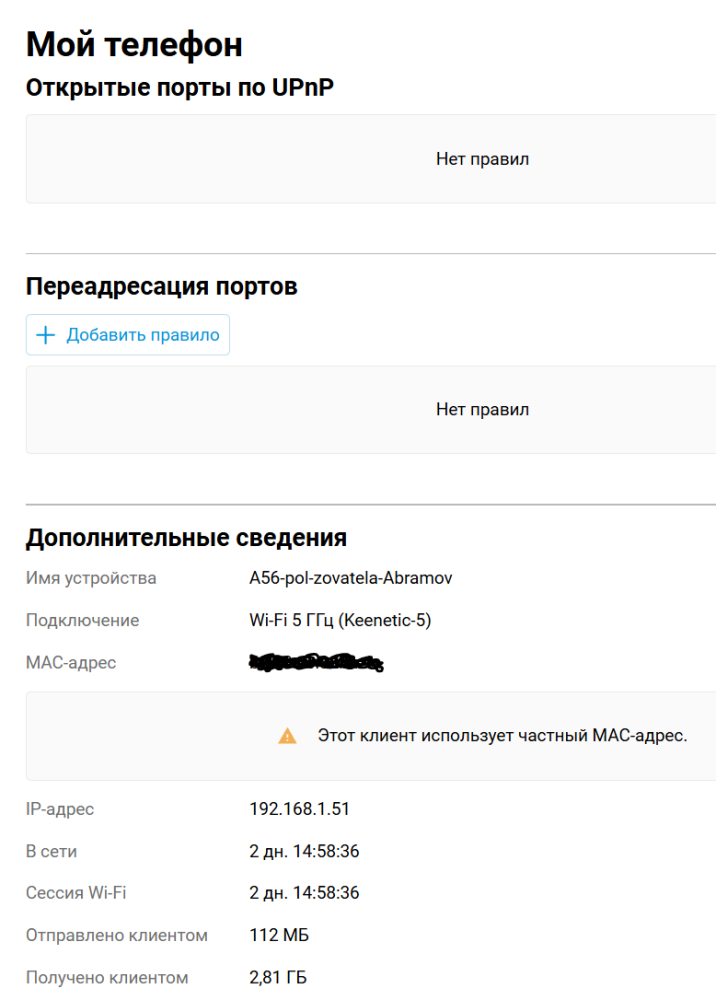Click the Wi-Fi 5 ГГц (Keenetic-5) connection value
The height and width of the screenshot is (1000, 716).
(x=340, y=620)
